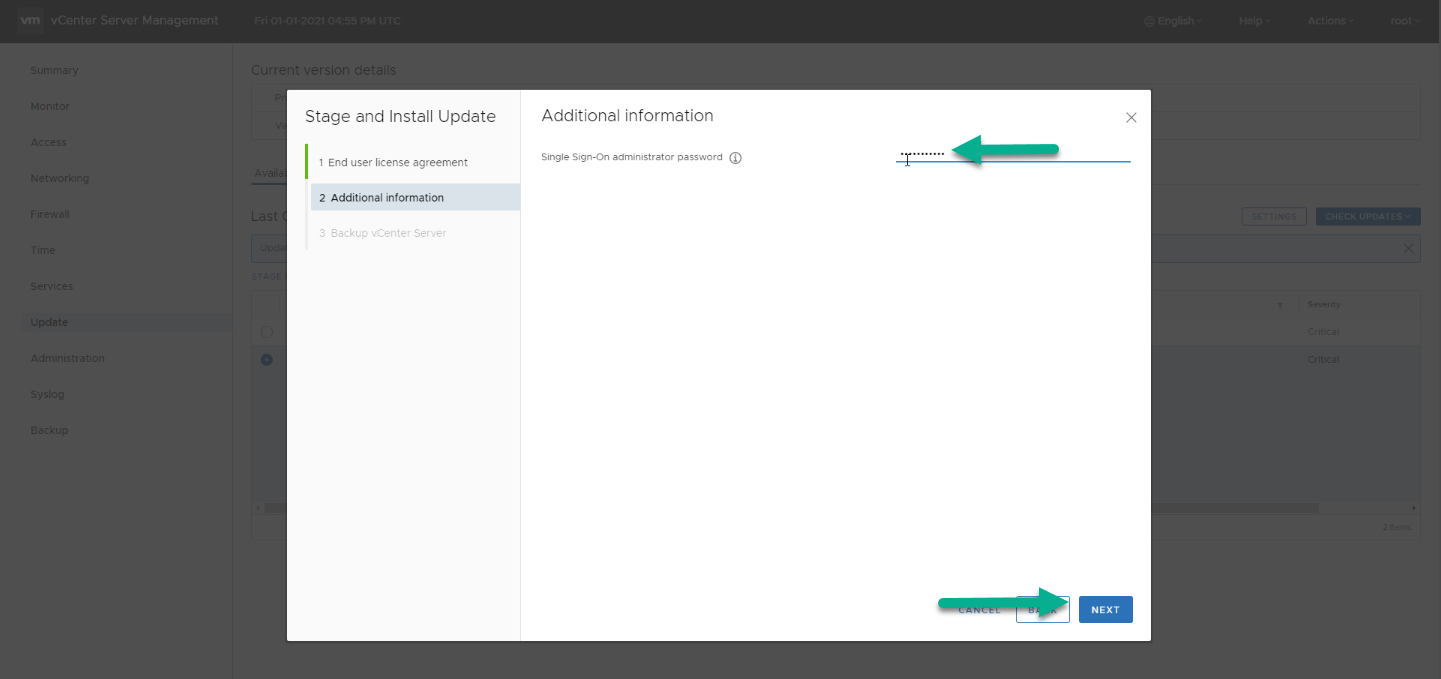Click the Severity column filter icon
The height and width of the screenshot is (679, 1441).
click(1280, 304)
